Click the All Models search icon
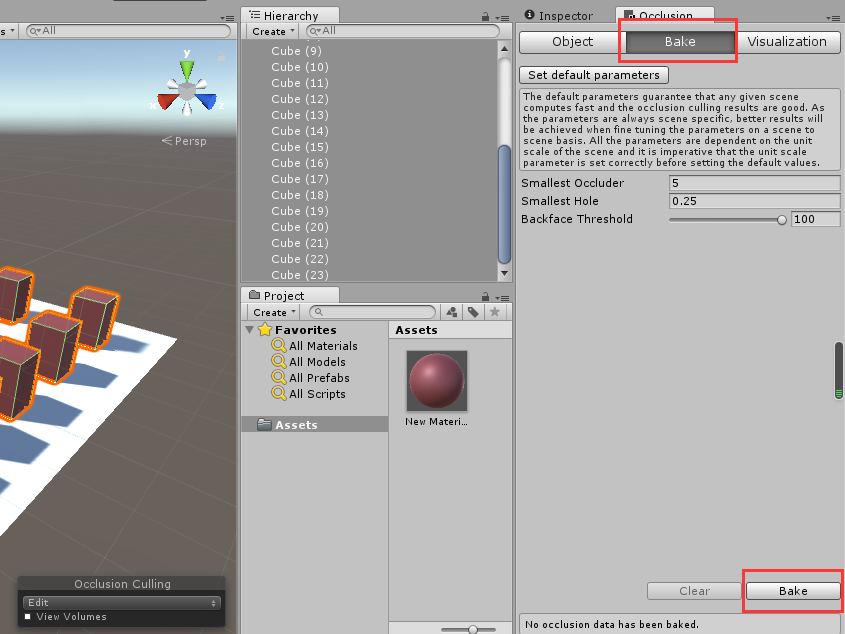The width and height of the screenshot is (845, 634). 279,361
